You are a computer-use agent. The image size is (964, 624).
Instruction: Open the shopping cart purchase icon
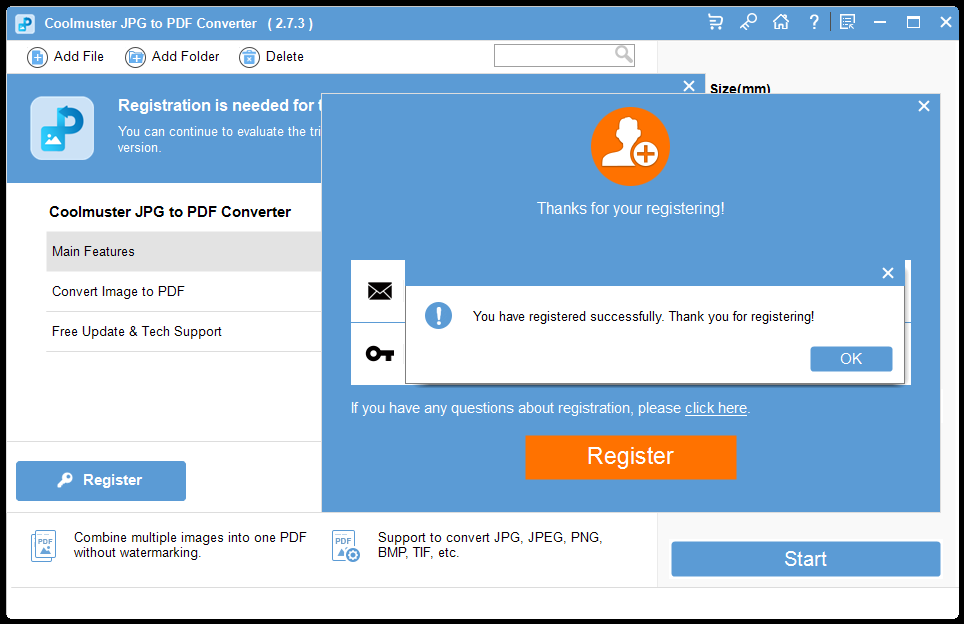715,22
